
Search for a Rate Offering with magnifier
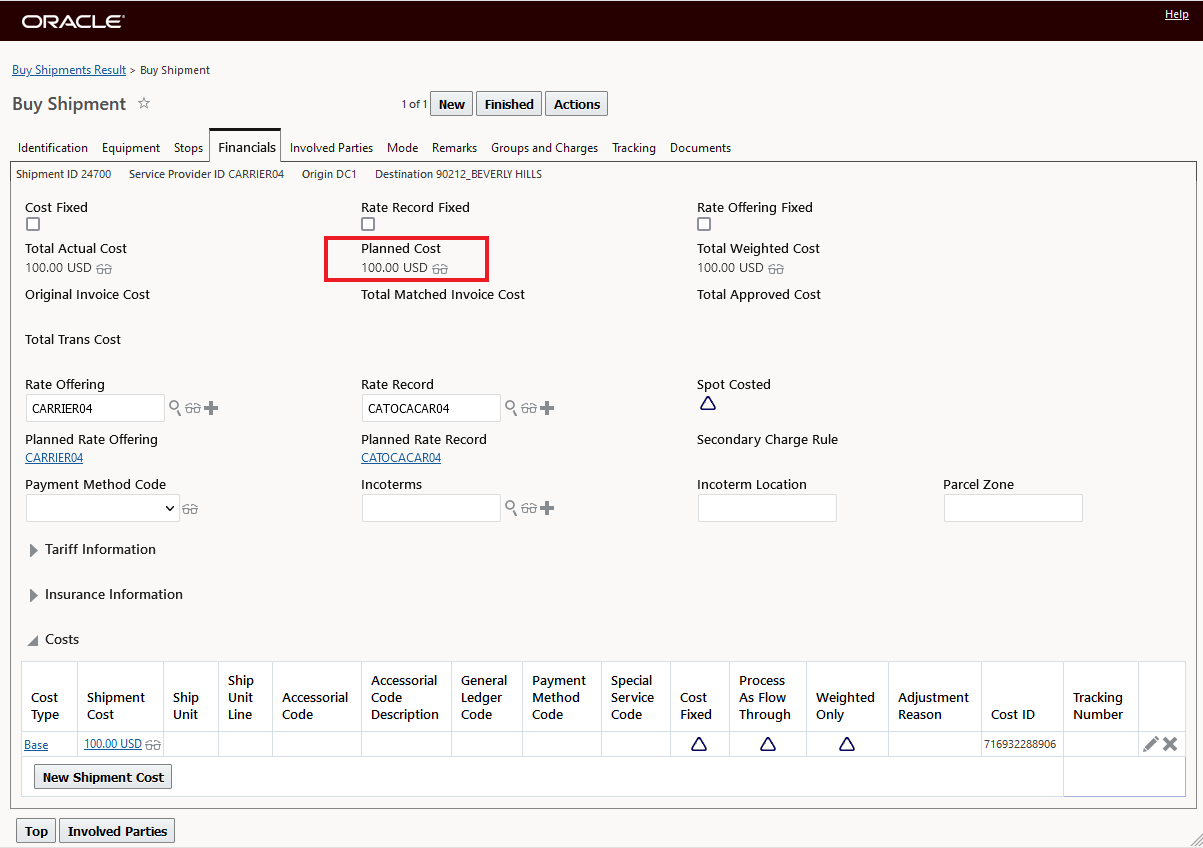[175, 408]
